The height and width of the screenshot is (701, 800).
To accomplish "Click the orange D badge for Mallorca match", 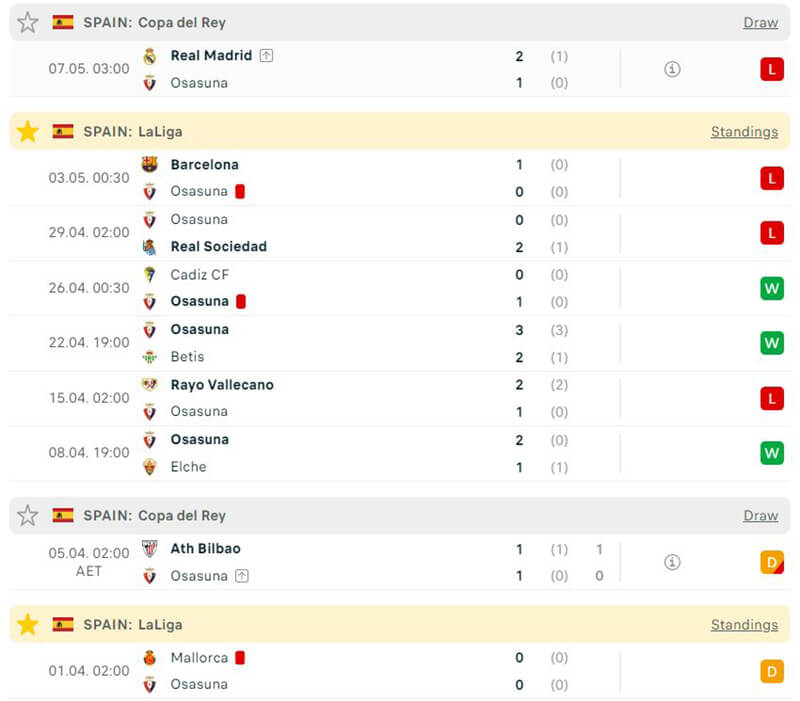I will 771,671.
